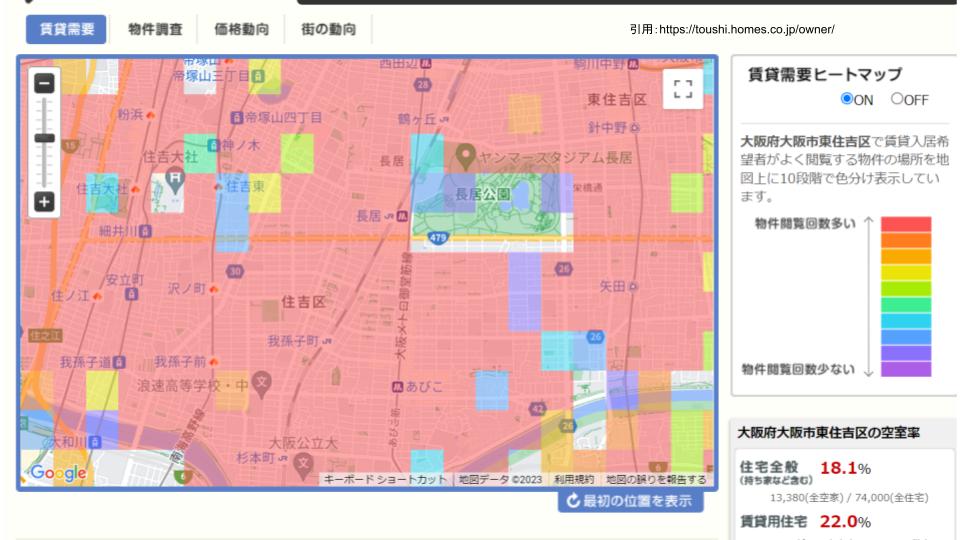Viewport: 960px width, 540px height.
Task: Click the Google logo on map
Action: [x=58, y=473]
